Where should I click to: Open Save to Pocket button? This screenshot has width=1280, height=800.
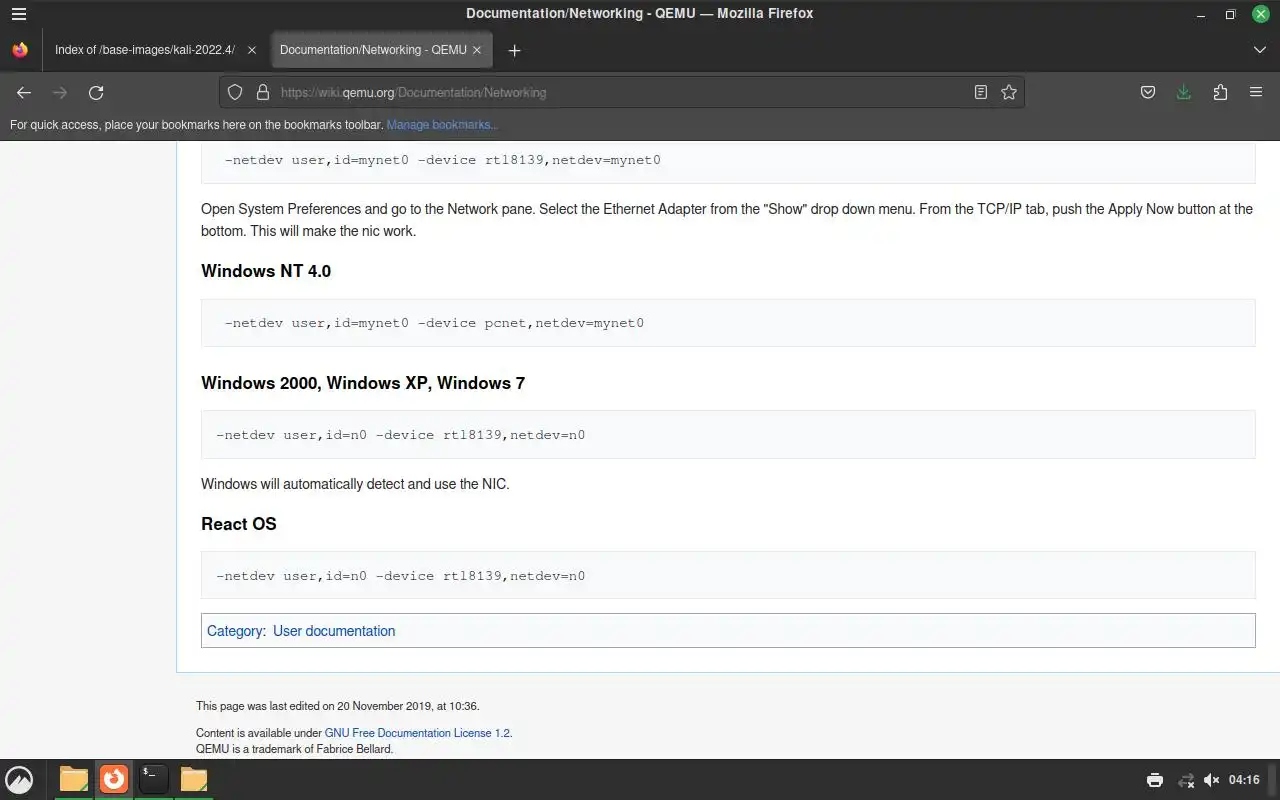point(1148,92)
